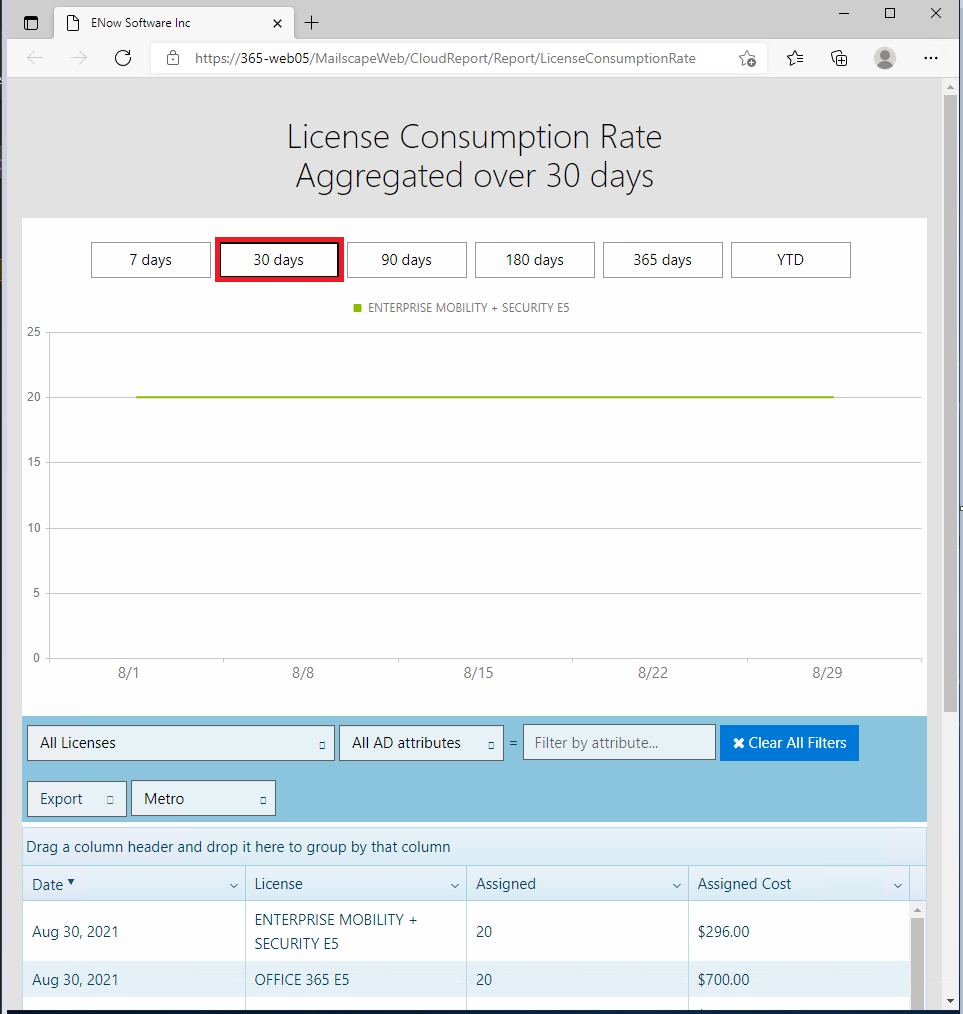Open the Assigned Cost column menu chevron

(898, 885)
